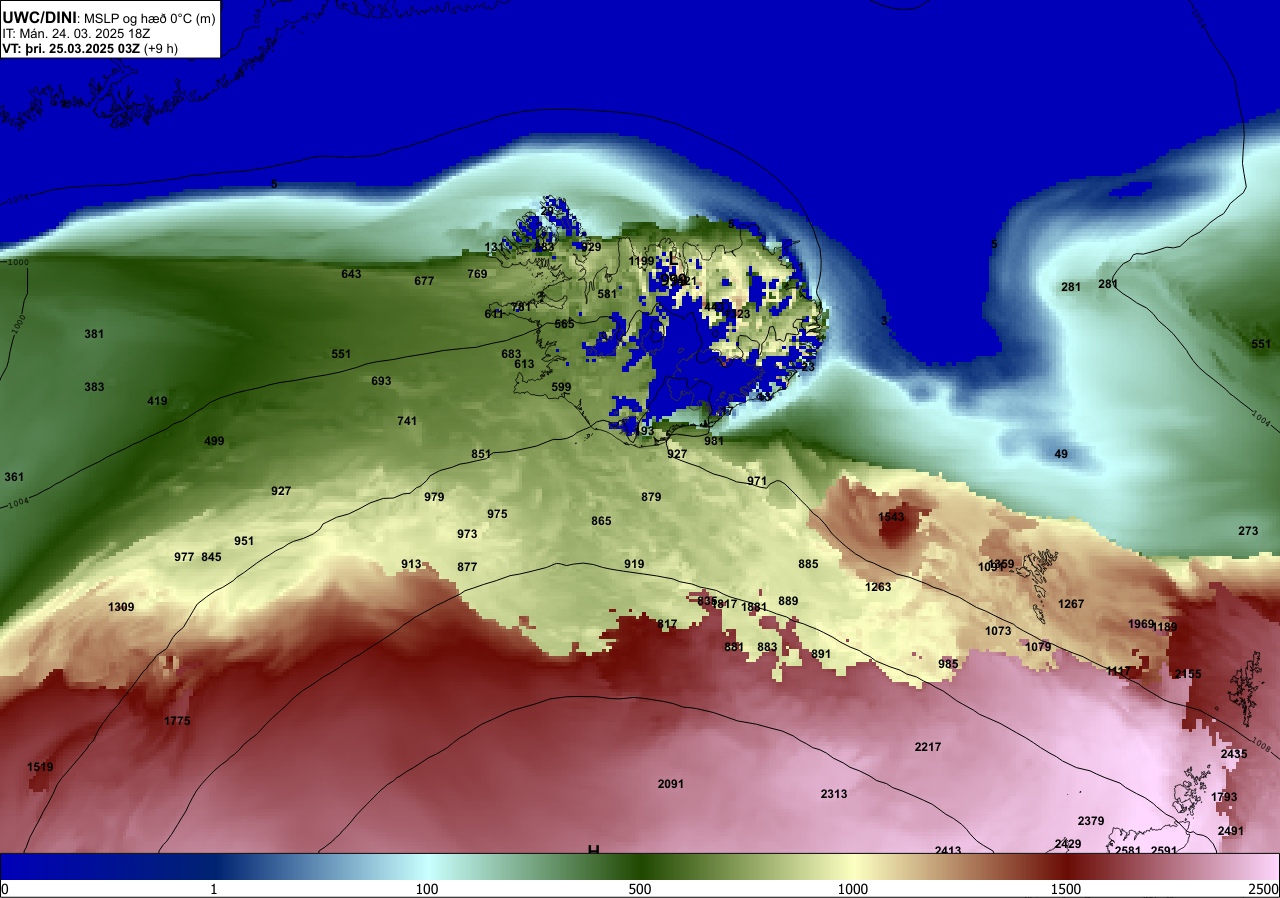The image size is (1280, 898).
Task: Click the map value 1079
Action: [1038, 647]
